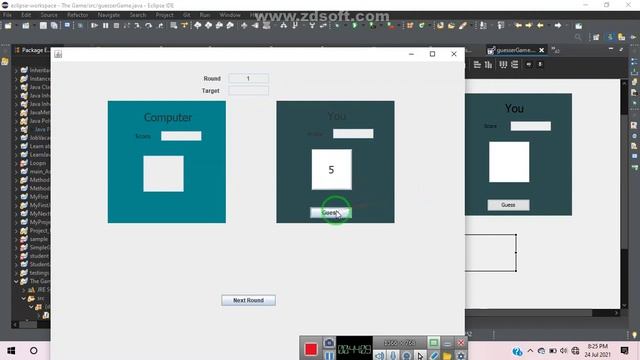
Task: Click the designer distribute horizontal spacing icon
Action: pyautogui.click(x=503, y=64)
